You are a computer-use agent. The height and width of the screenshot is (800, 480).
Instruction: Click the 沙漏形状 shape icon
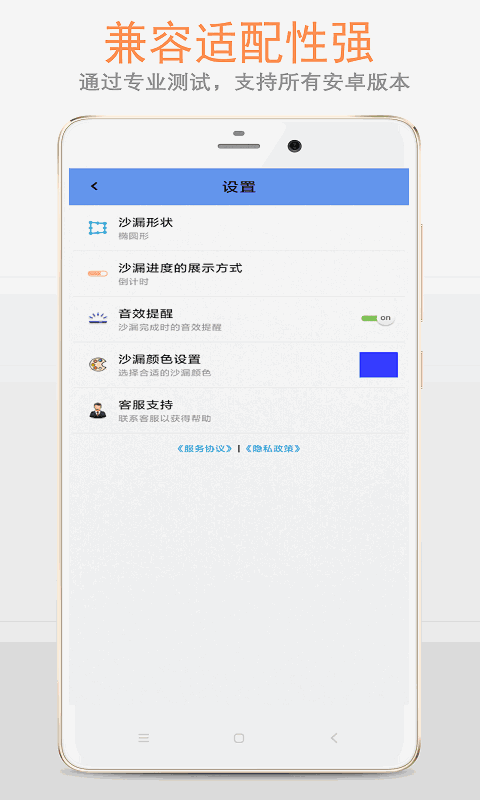pyautogui.click(x=97, y=228)
